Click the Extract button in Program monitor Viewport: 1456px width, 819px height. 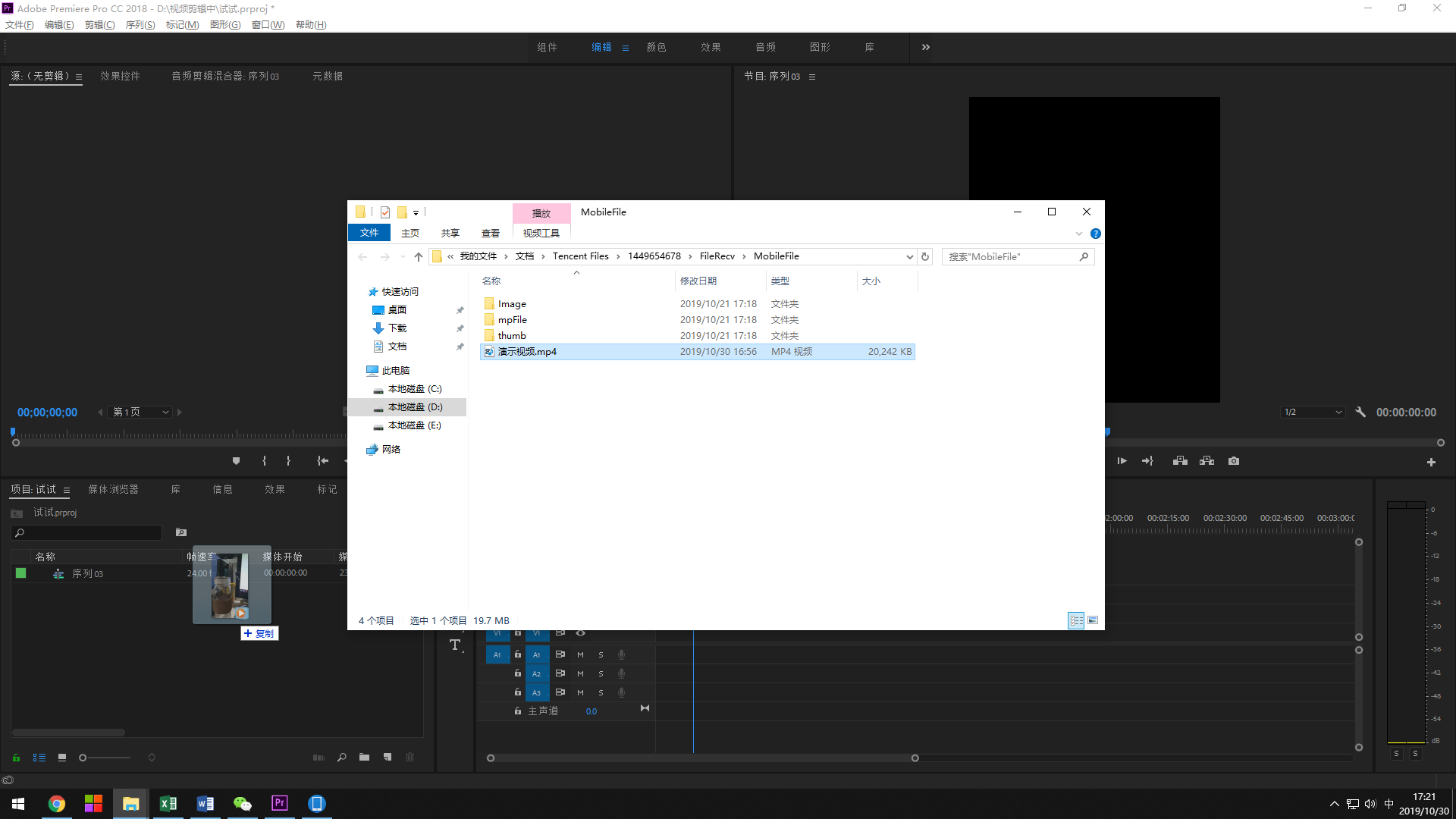pyautogui.click(x=1207, y=461)
